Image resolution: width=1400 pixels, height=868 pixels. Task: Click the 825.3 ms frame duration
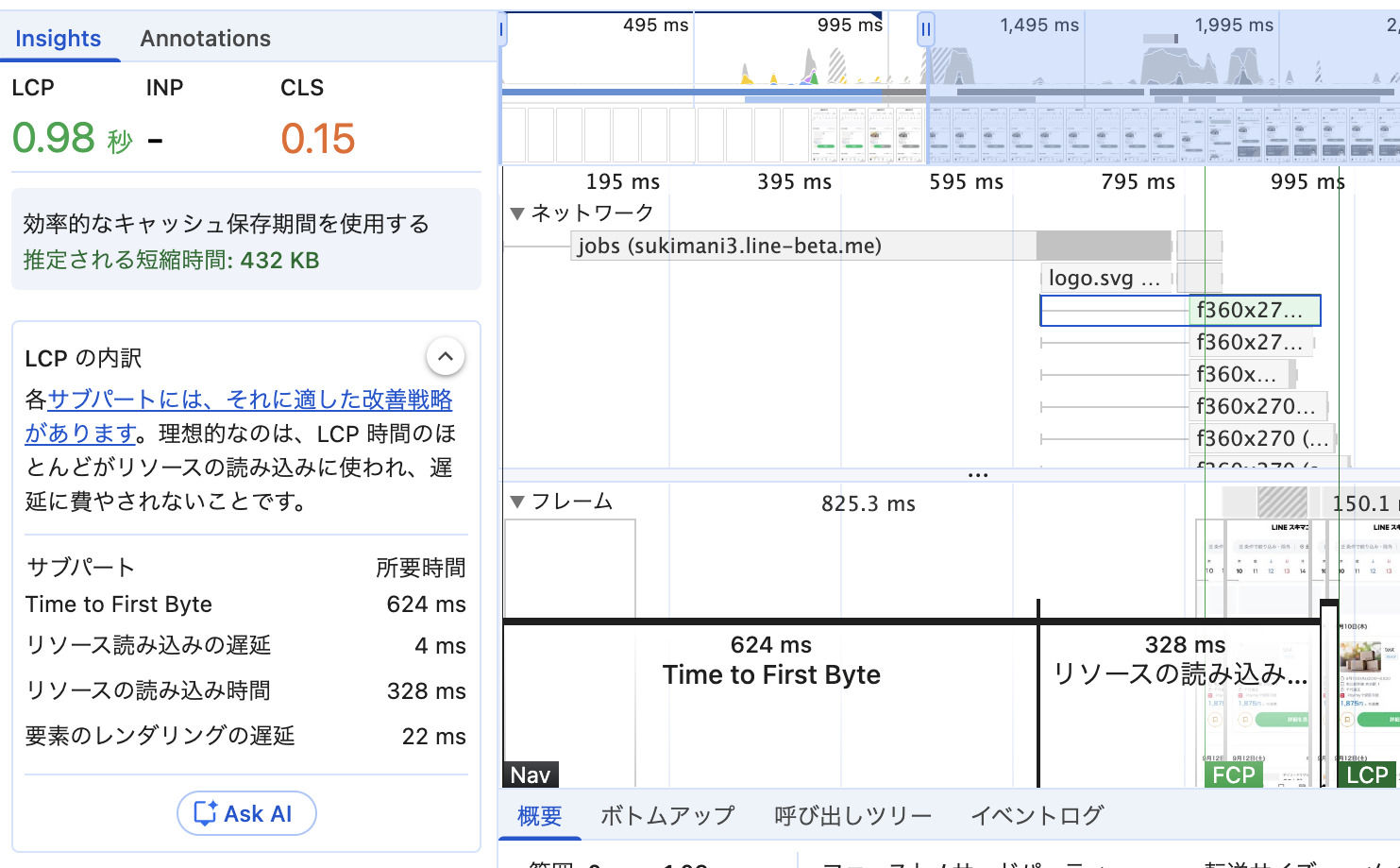click(869, 504)
